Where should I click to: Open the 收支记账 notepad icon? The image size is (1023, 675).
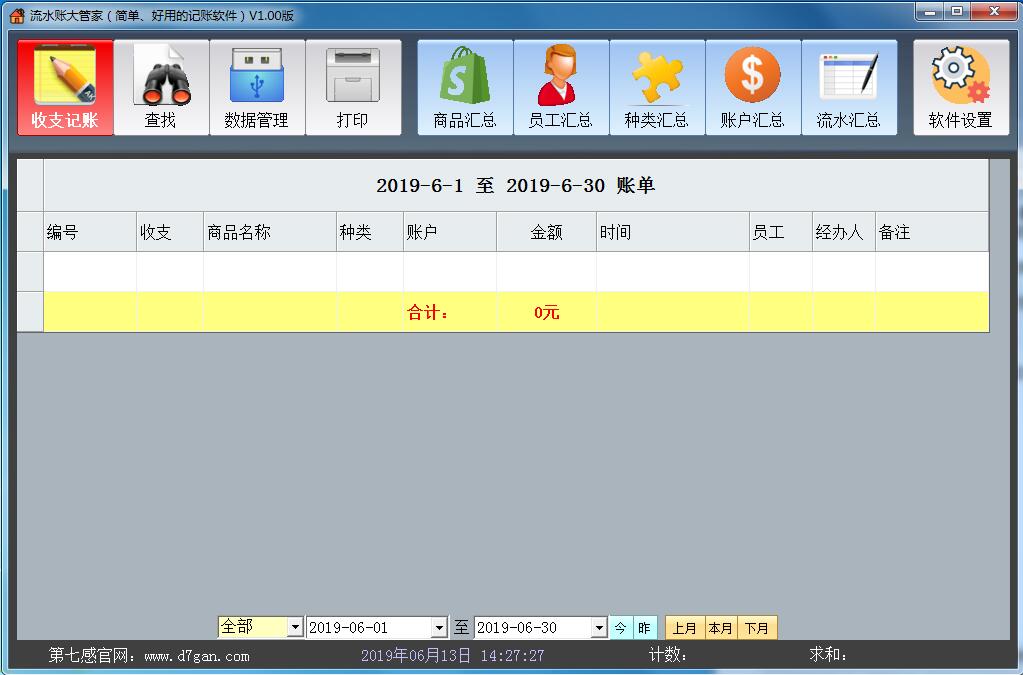click(x=65, y=87)
